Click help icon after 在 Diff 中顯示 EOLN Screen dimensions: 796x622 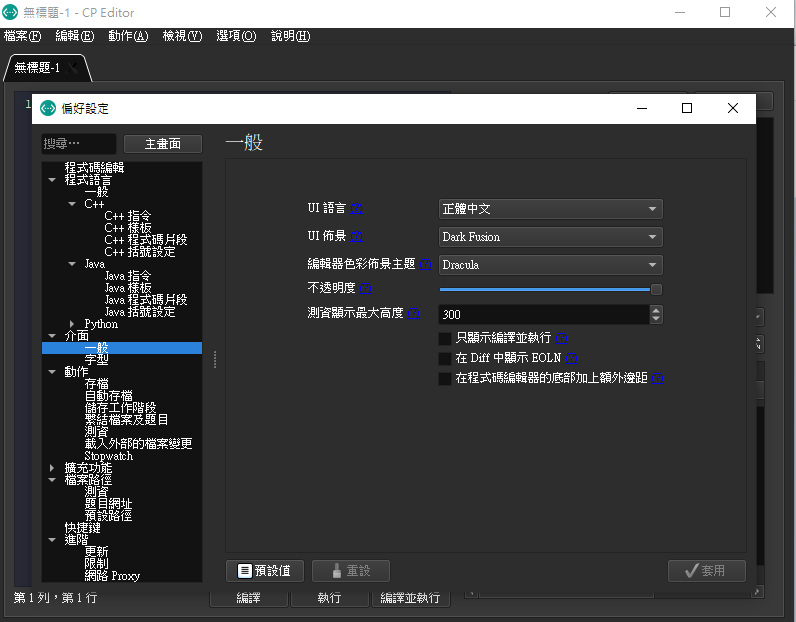571,358
